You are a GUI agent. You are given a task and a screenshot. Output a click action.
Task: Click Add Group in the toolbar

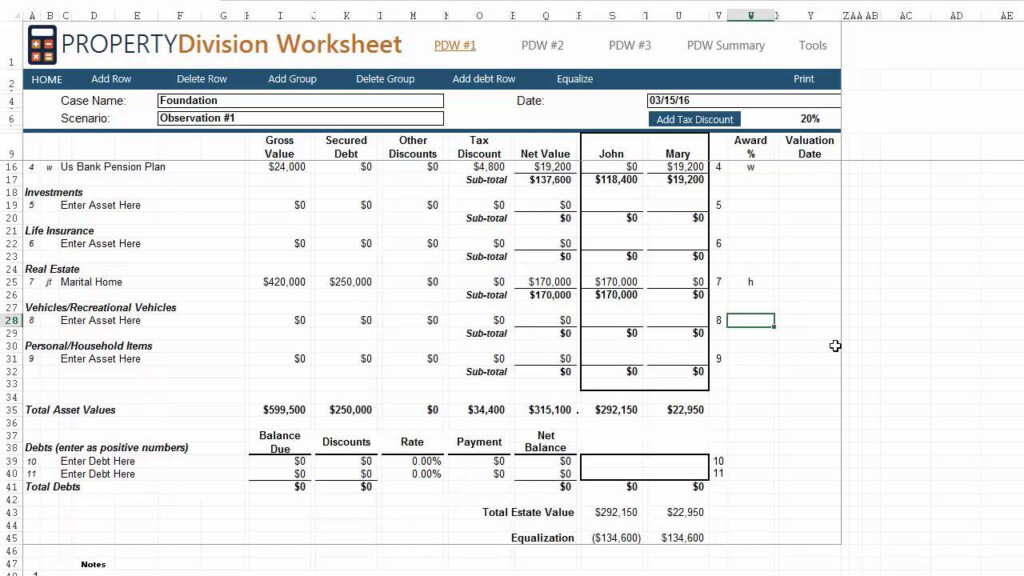[292, 79]
